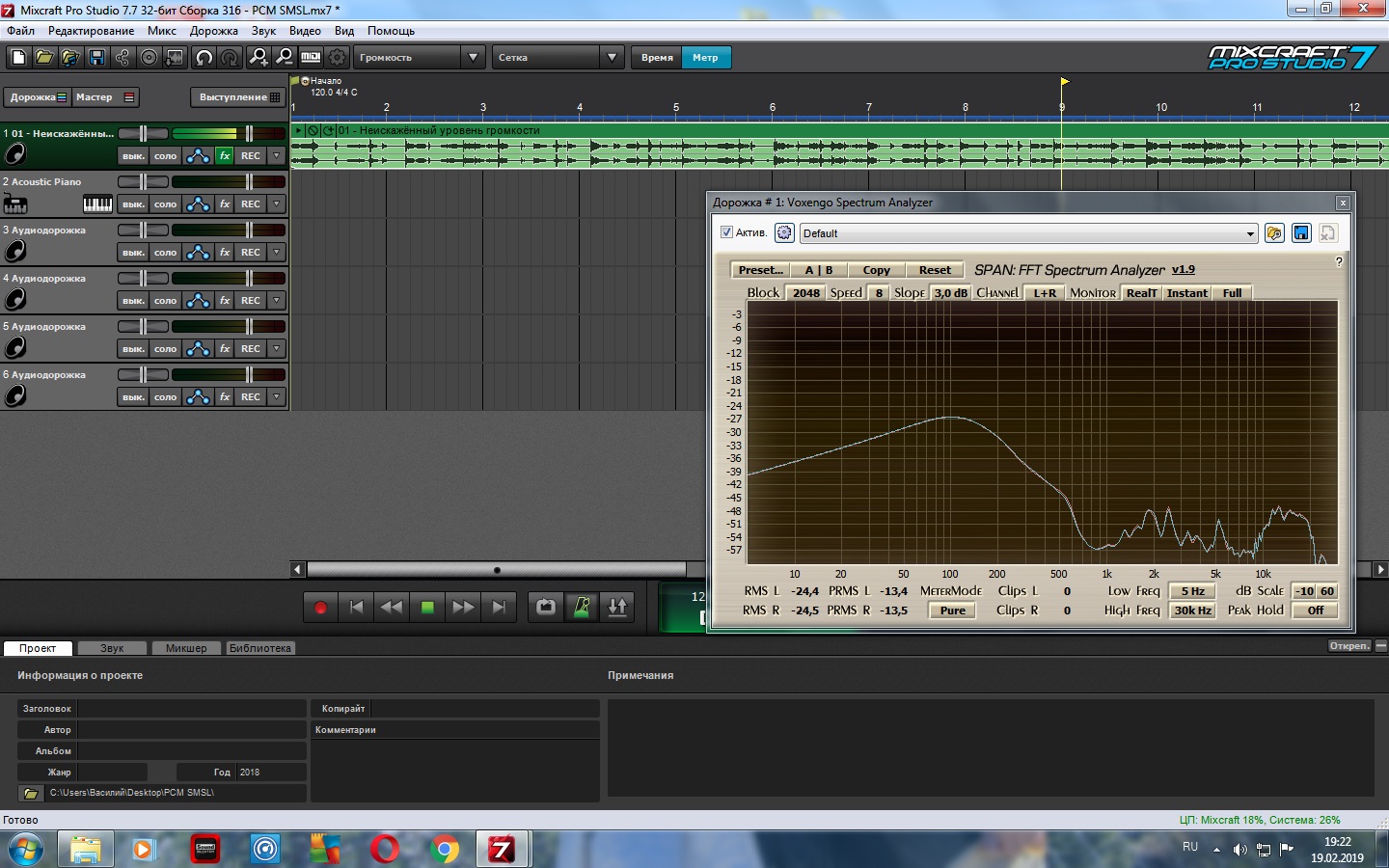
Task: Open the Микс menu
Action: pos(161,31)
